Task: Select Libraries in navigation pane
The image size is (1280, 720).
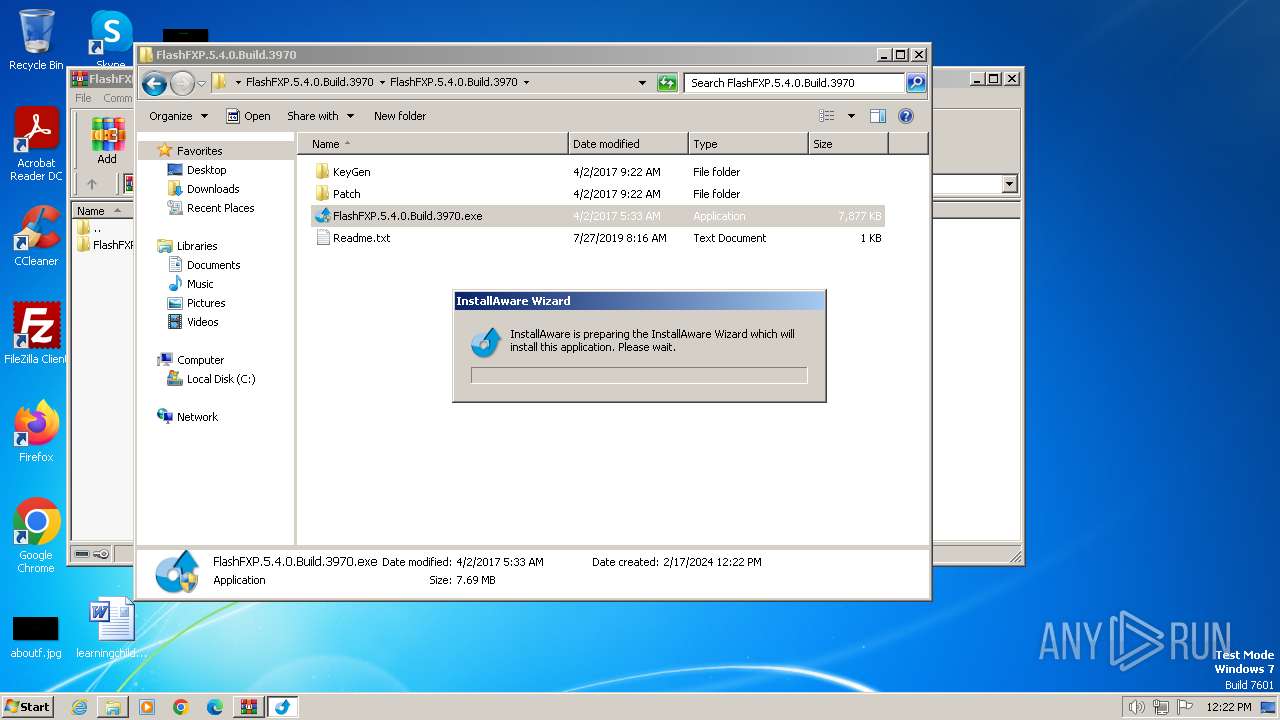Action: [x=197, y=246]
